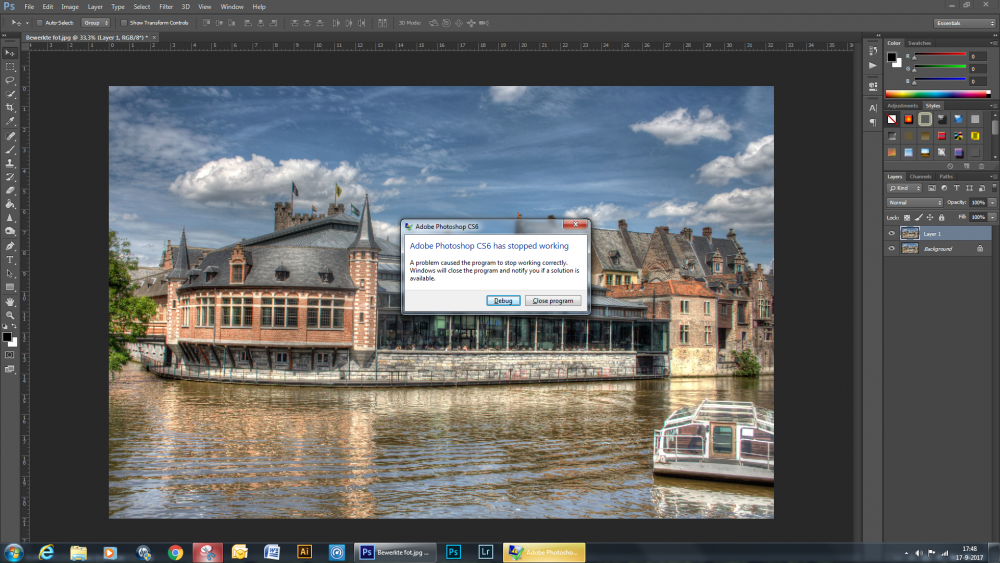Select the Lasso tool
1000x563 pixels.
click(x=10, y=79)
